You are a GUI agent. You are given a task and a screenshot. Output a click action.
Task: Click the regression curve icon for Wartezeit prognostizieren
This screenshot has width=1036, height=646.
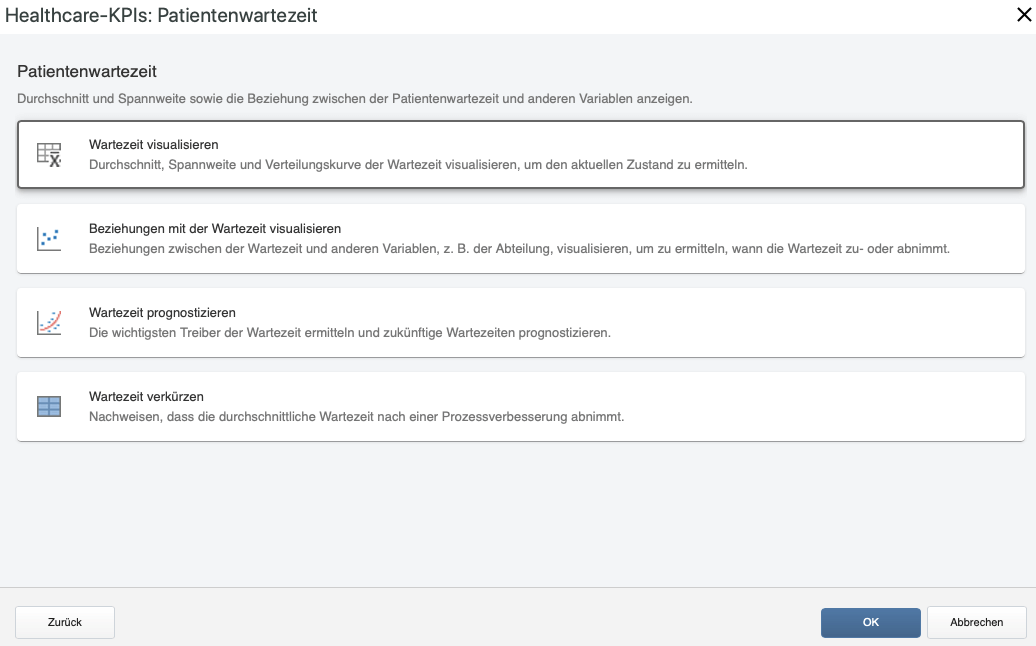(49, 323)
